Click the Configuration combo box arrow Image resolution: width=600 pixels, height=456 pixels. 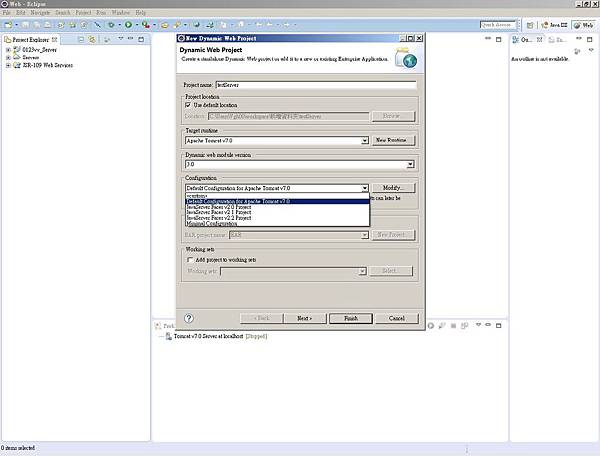coord(365,188)
